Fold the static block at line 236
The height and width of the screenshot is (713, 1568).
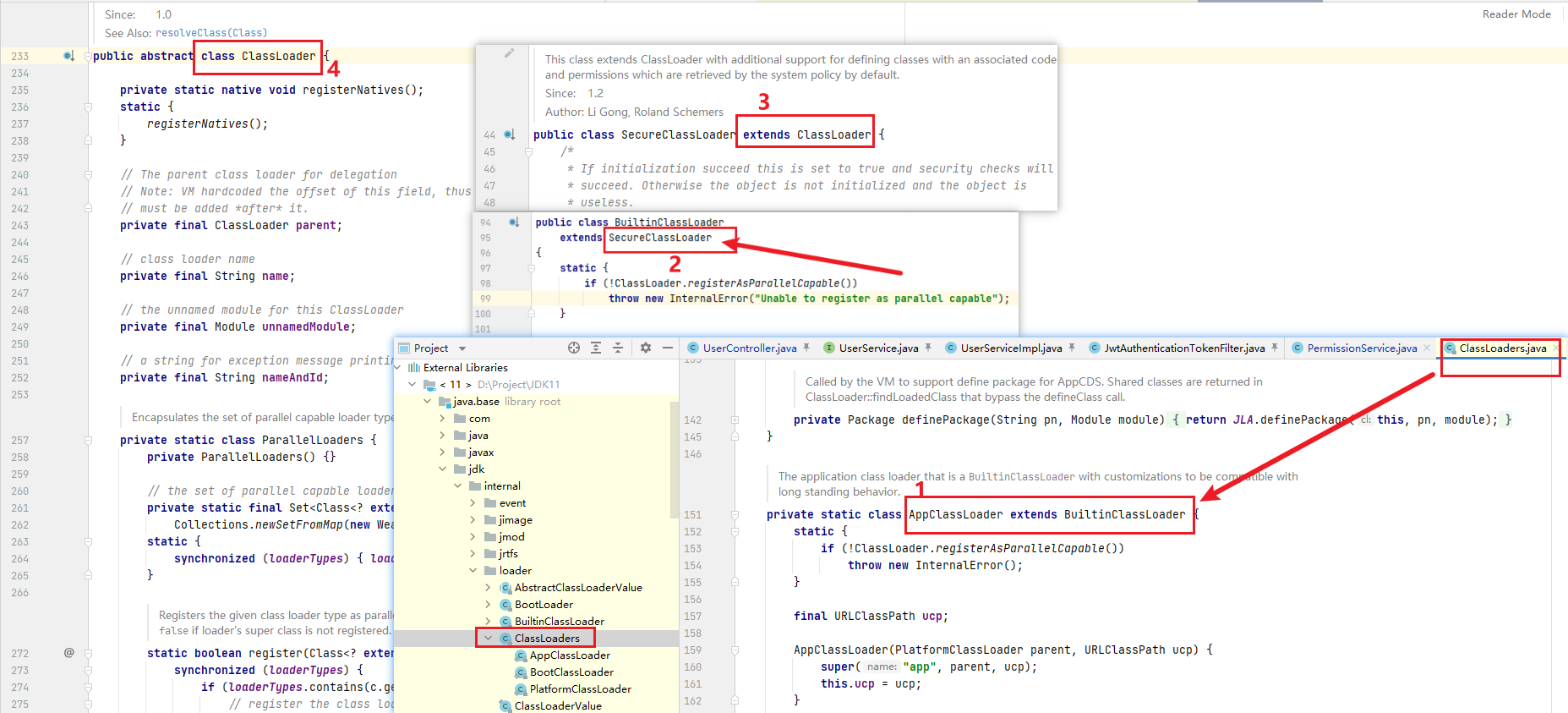88,107
